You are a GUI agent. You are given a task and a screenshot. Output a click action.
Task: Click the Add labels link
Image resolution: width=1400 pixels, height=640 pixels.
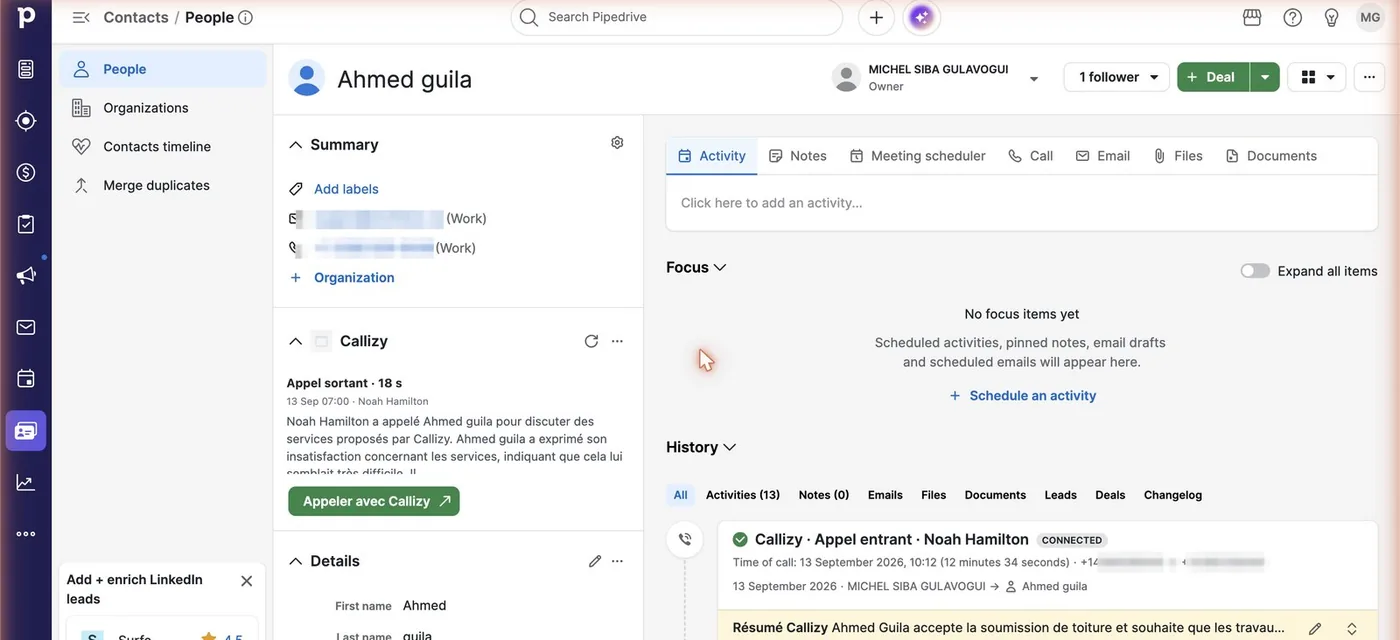[x=346, y=189]
